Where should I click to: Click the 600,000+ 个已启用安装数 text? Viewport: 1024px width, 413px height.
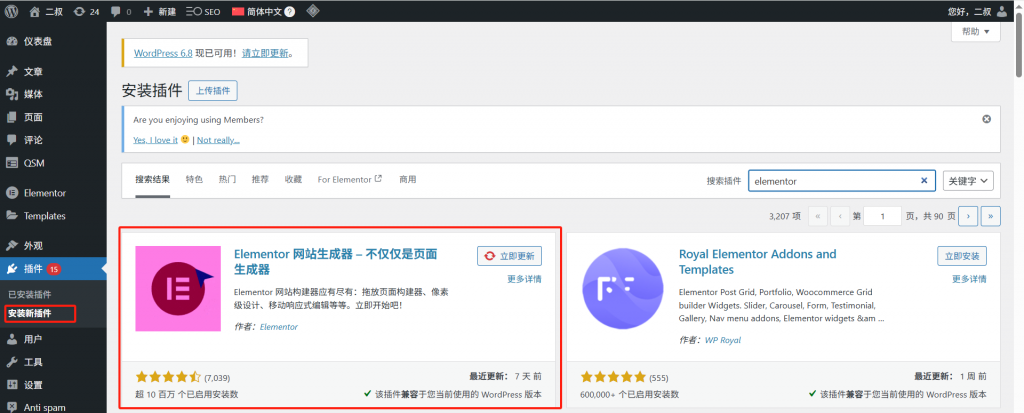(x=630, y=394)
